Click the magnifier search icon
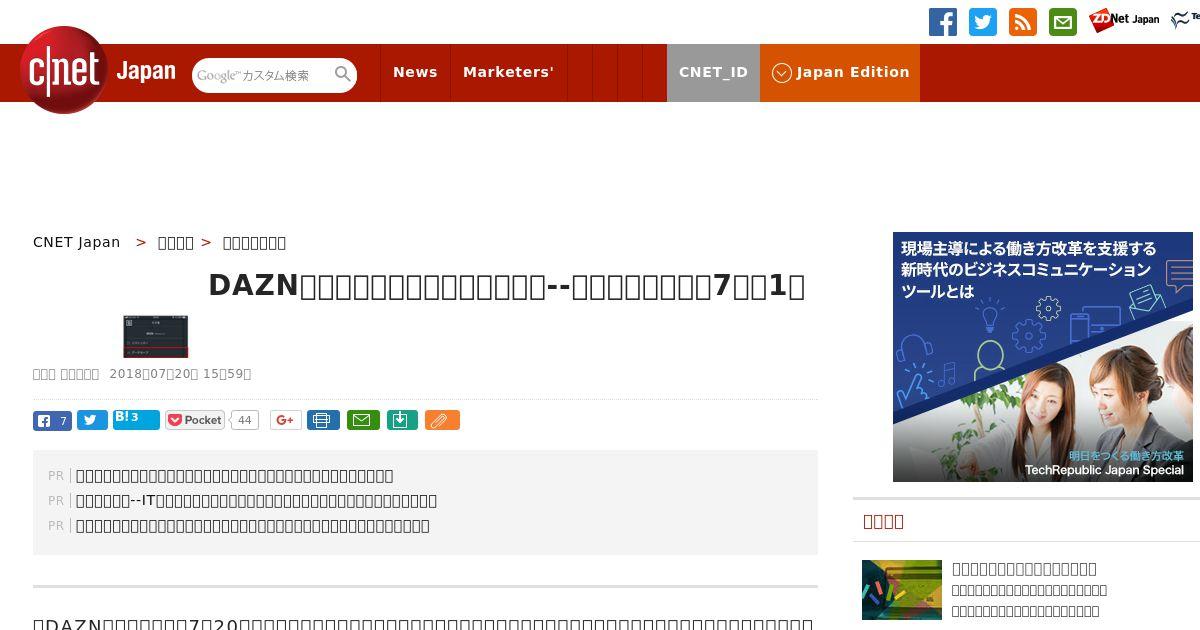 pos(343,74)
